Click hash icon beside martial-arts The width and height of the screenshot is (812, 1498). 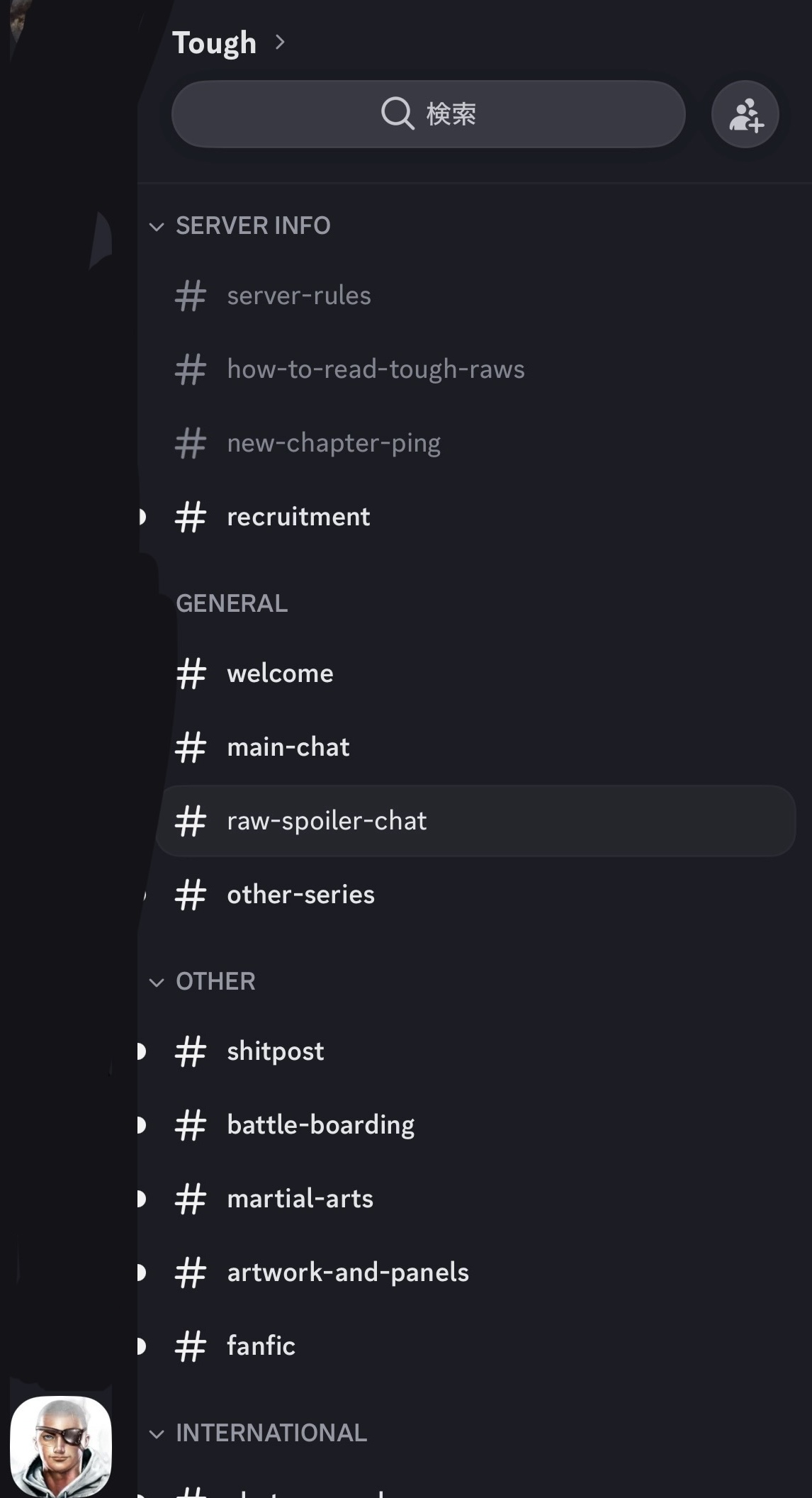(191, 1198)
